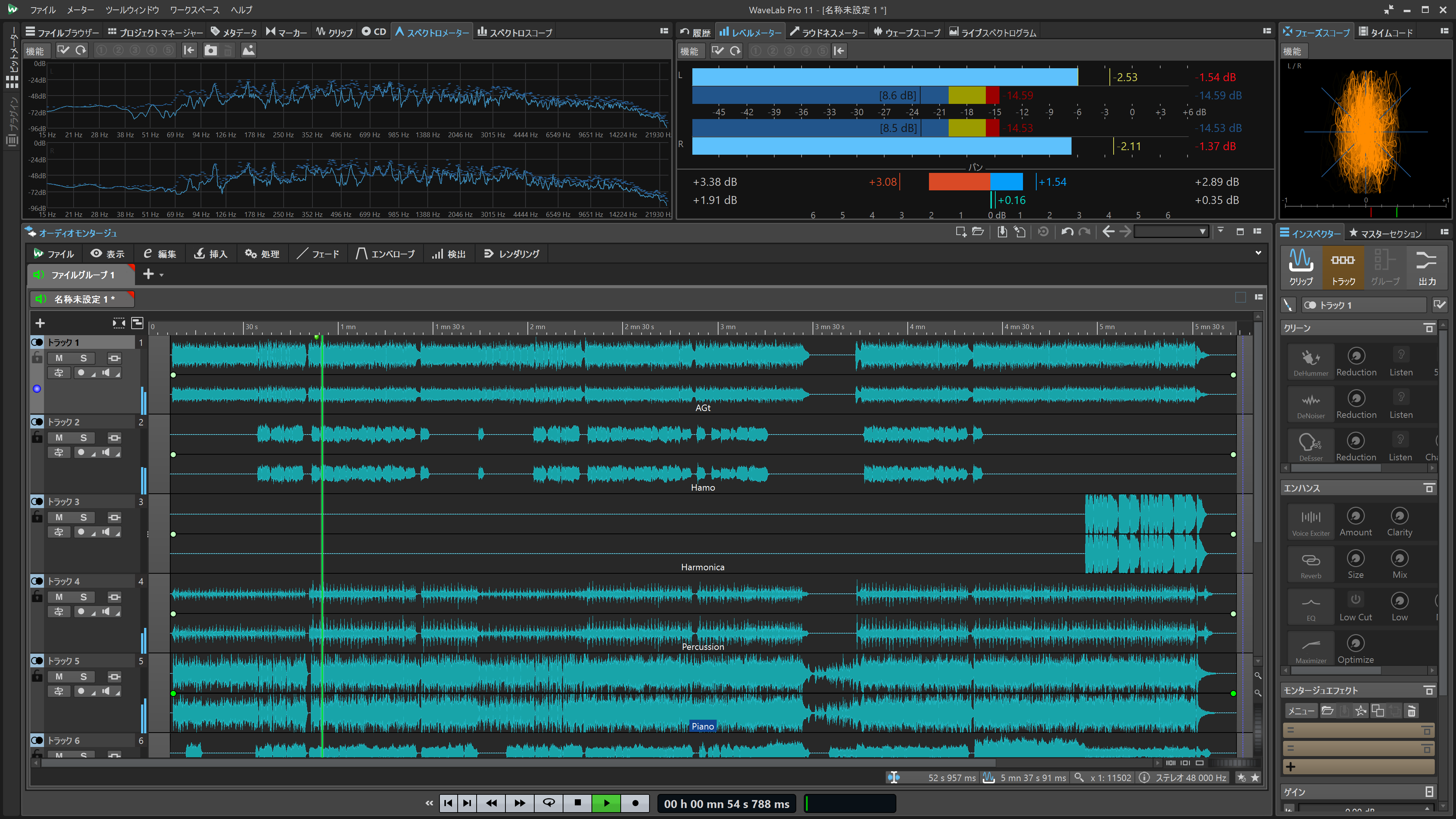Click the DeHummer effect icon
Viewport: 1456px width, 819px height.
(x=1311, y=362)
